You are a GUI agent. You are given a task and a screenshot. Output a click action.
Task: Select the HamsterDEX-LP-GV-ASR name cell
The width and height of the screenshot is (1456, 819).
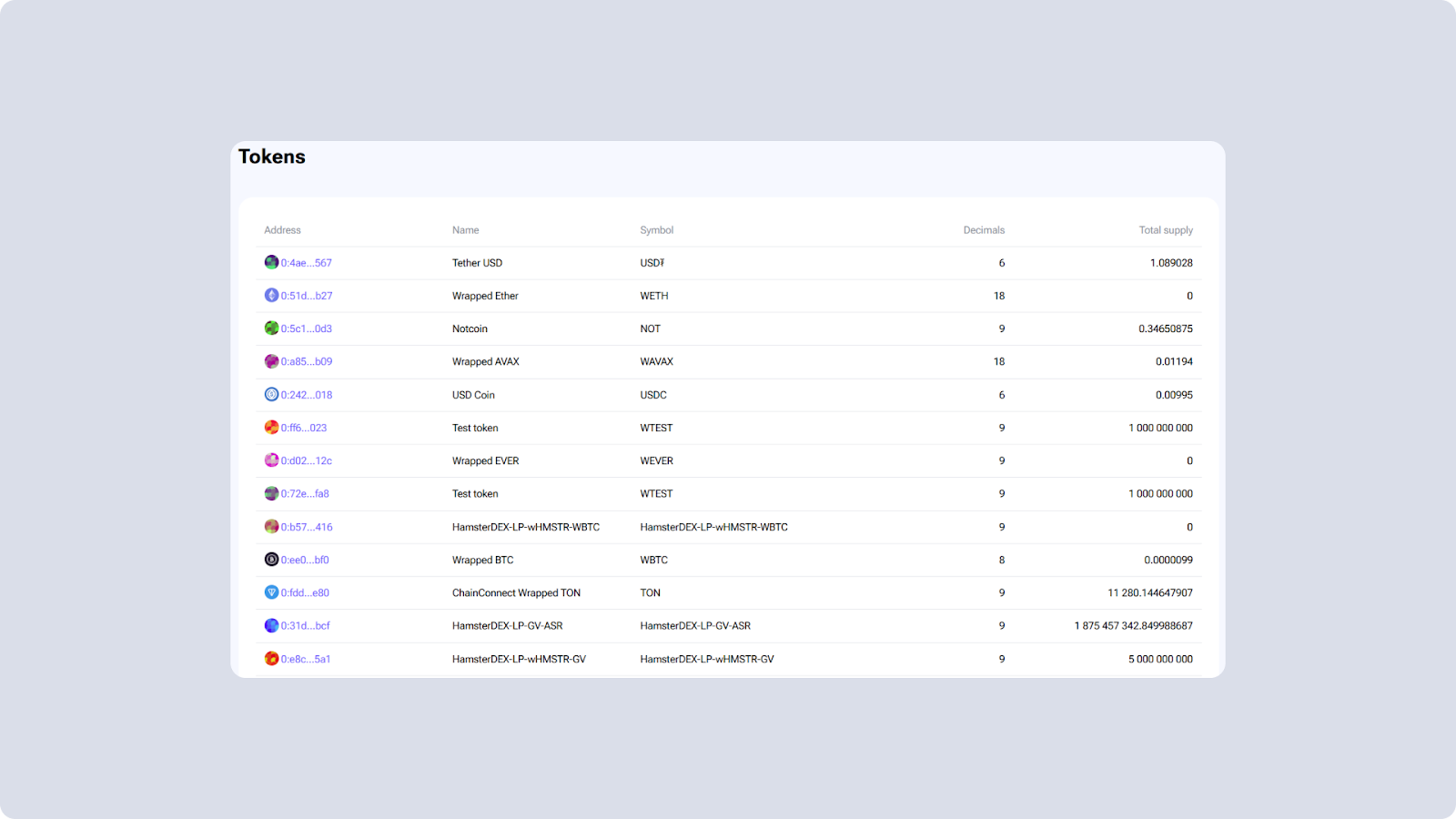507,625
